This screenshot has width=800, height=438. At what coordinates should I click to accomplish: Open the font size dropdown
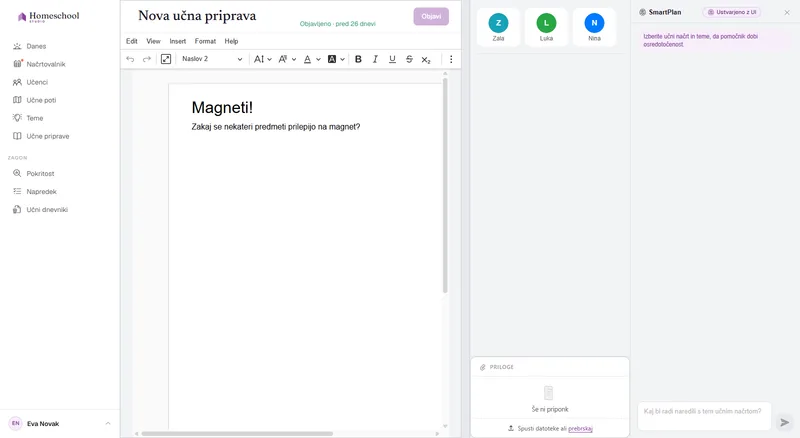click(263, 59)
